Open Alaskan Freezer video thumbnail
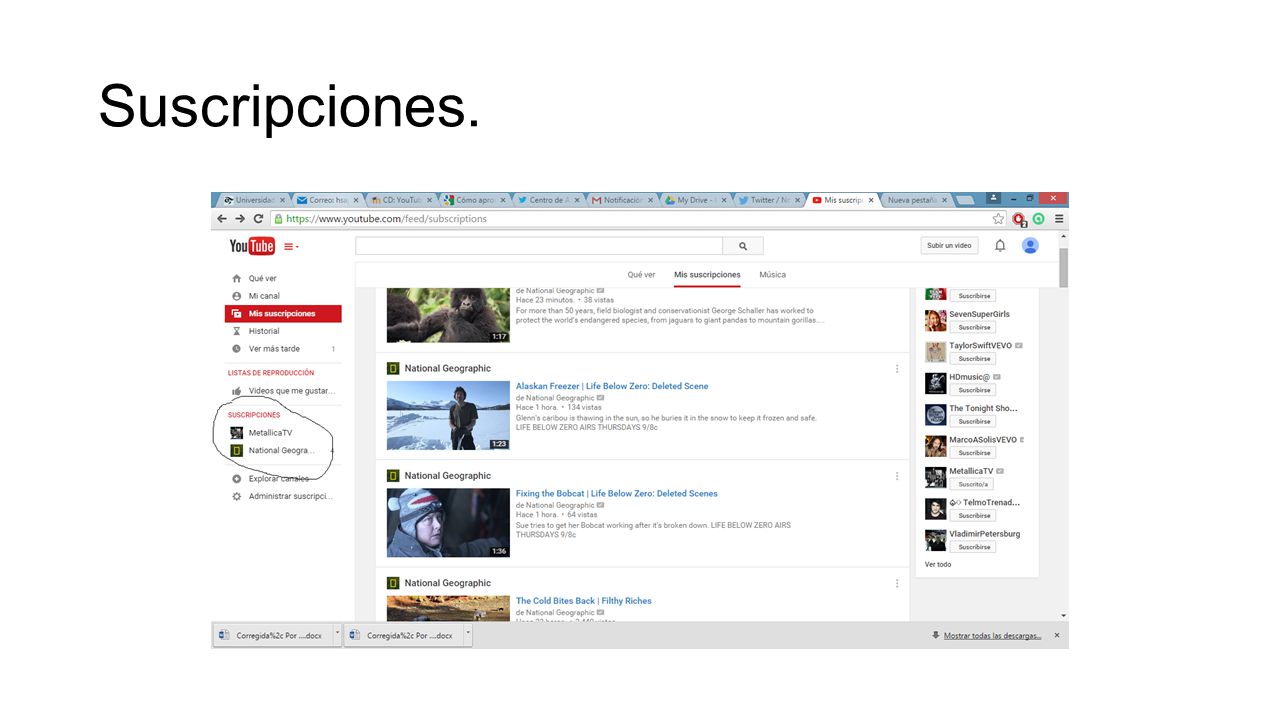The height and width of the screenshot is (720, 1280). 448,415
